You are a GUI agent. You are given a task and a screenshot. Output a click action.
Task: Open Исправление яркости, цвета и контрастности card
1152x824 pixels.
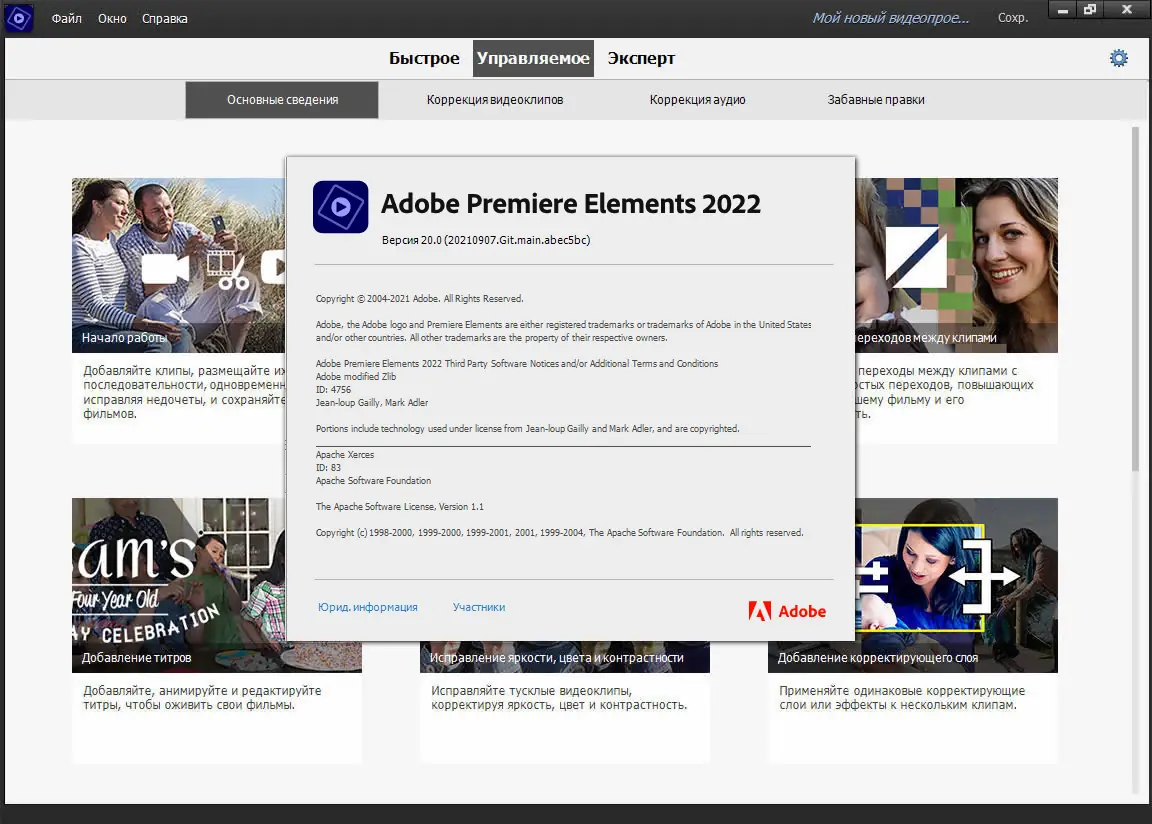(x=564, y=657)
